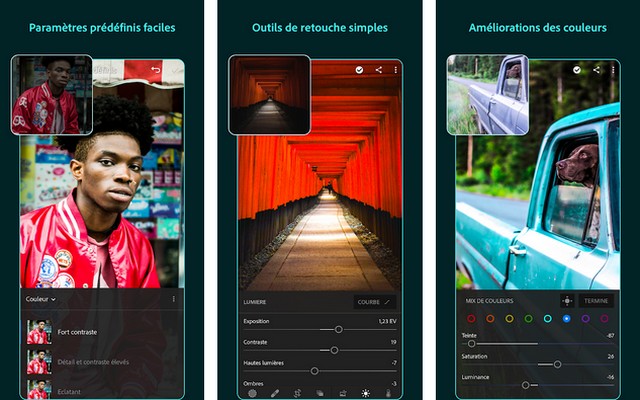Screen dimensions: 640x400
Task: Activate the targeted adjustment crosshair tool
Action: 567,301
